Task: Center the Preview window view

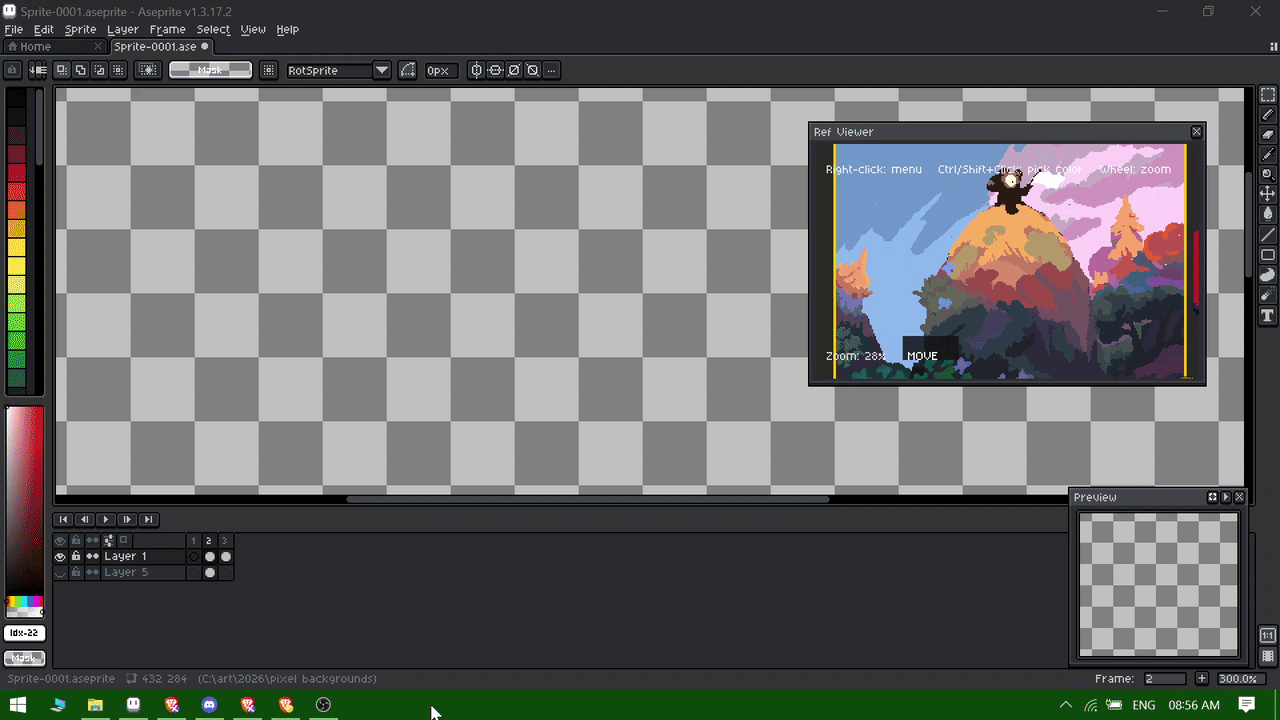Action: click(1213, 497)
